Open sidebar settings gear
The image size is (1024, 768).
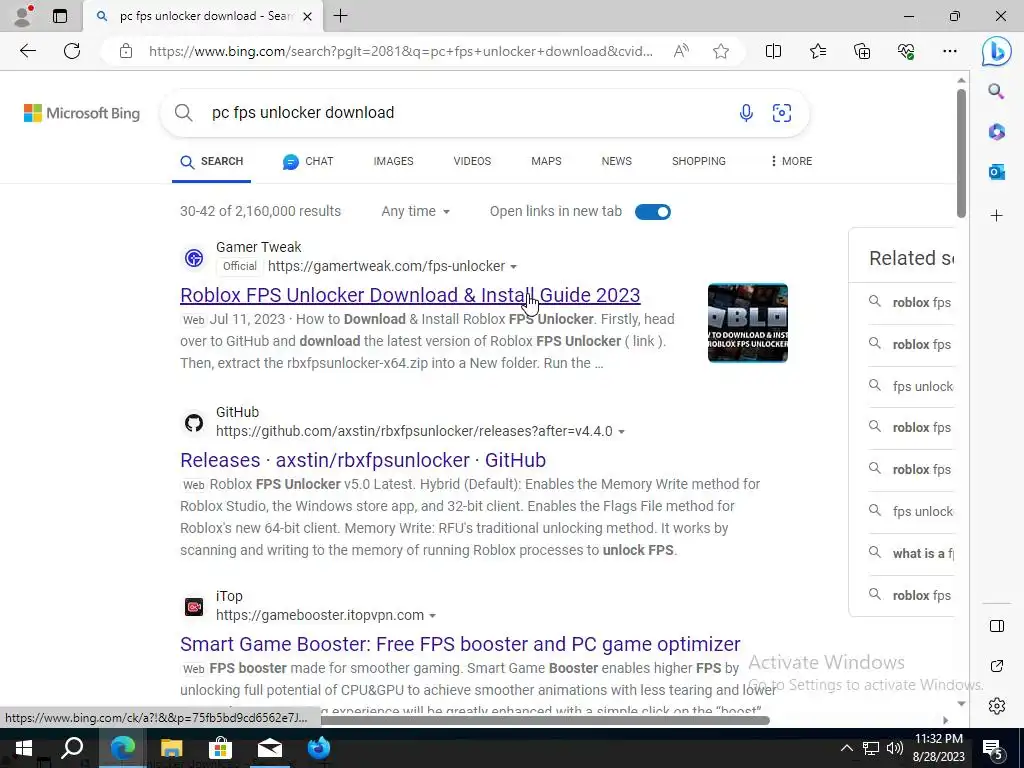[x=997, y=706]
